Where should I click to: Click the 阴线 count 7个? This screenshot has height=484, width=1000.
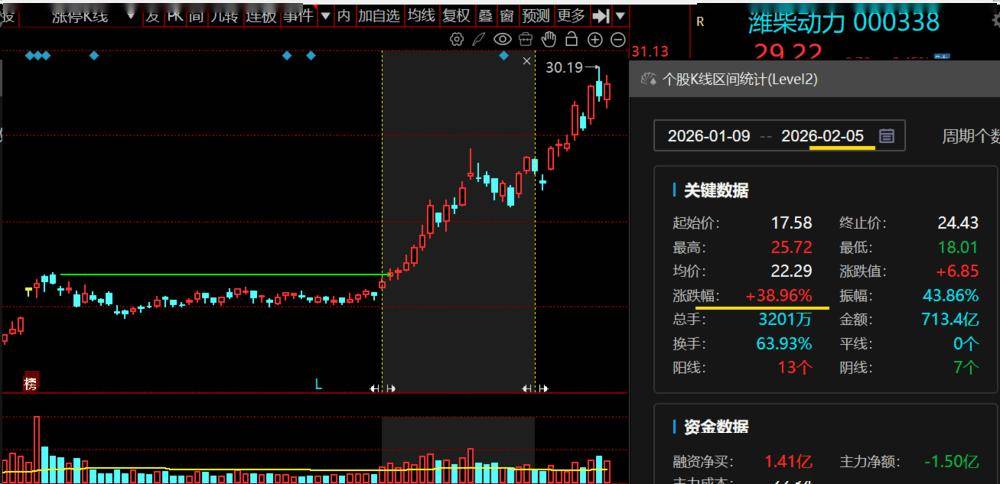964,368
